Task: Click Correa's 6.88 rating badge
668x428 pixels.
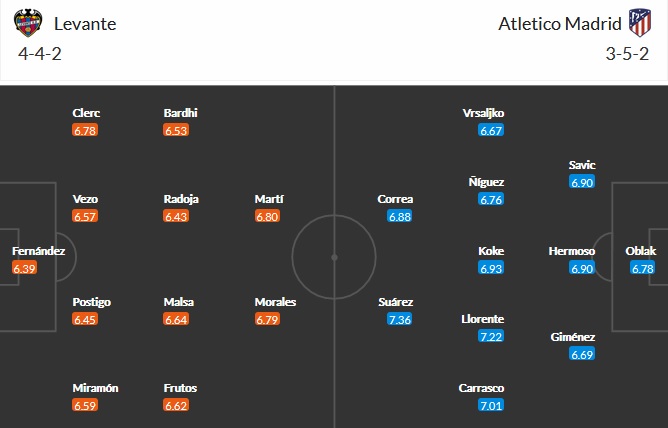Action: 399,216
